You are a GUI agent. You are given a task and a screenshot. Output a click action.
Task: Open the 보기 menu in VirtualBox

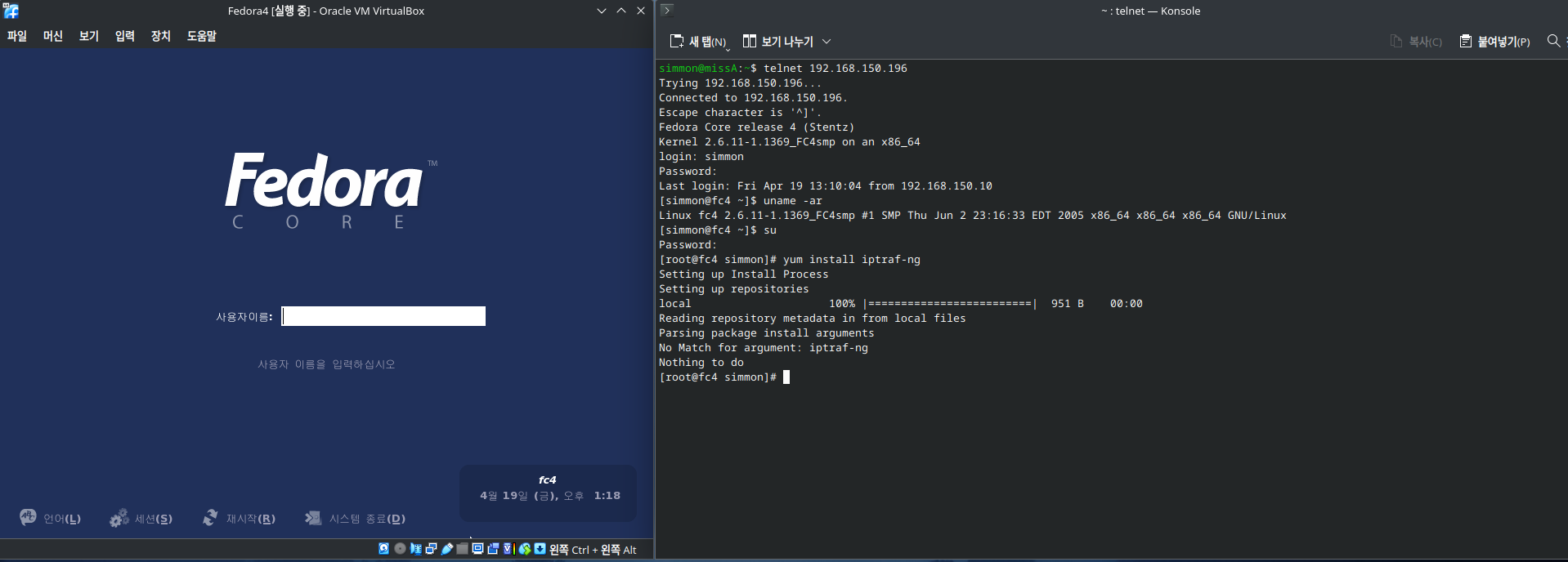[x=89, y=36]
